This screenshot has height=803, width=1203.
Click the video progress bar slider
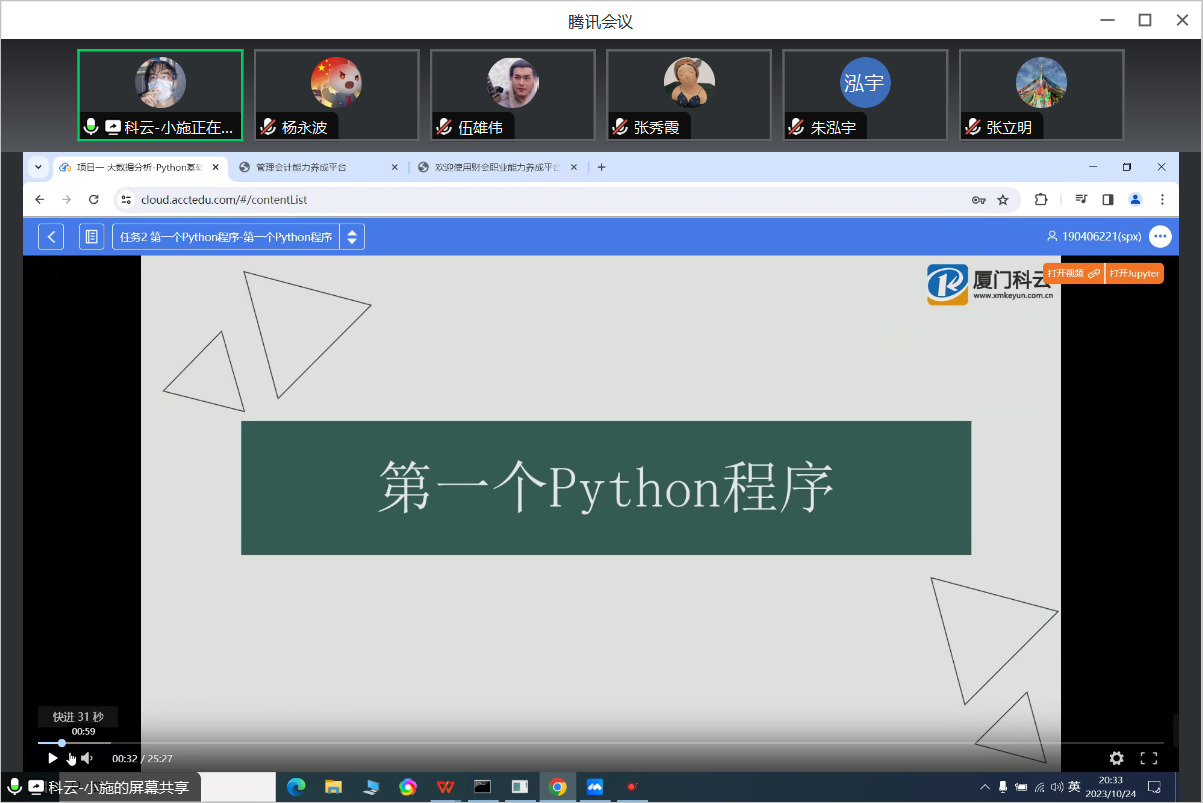click(x=62, y=743)
